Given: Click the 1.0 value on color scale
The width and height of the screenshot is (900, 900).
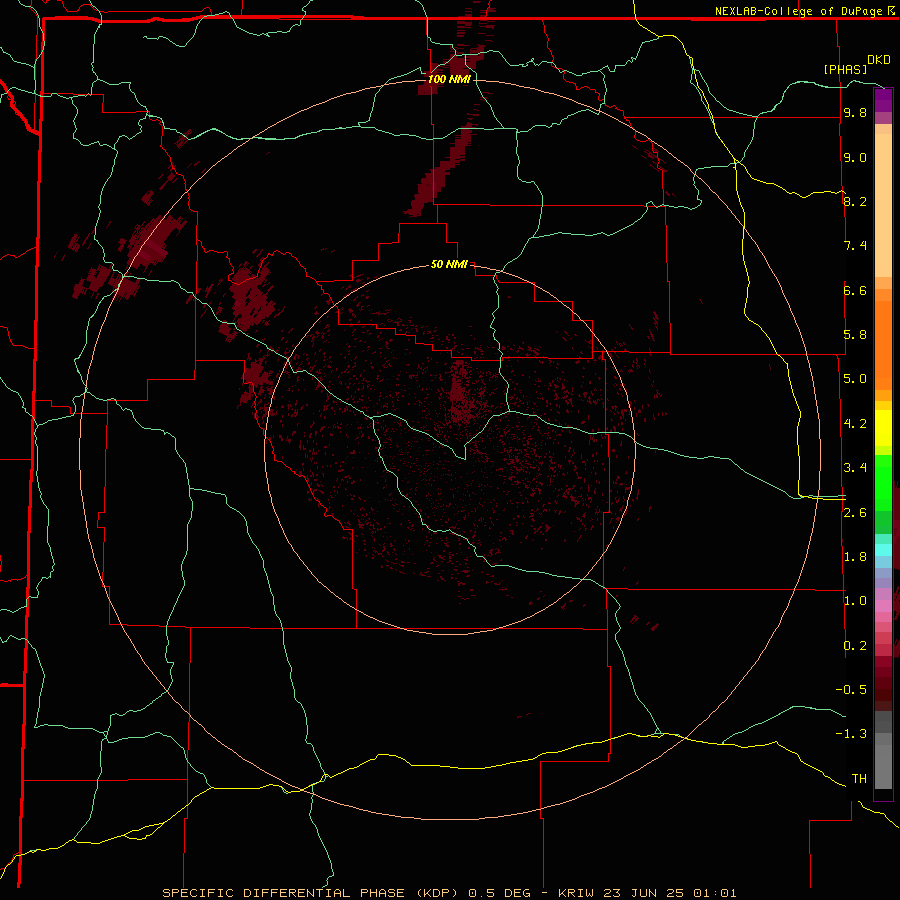Looking at the screenshot, I should coord(855,601).
